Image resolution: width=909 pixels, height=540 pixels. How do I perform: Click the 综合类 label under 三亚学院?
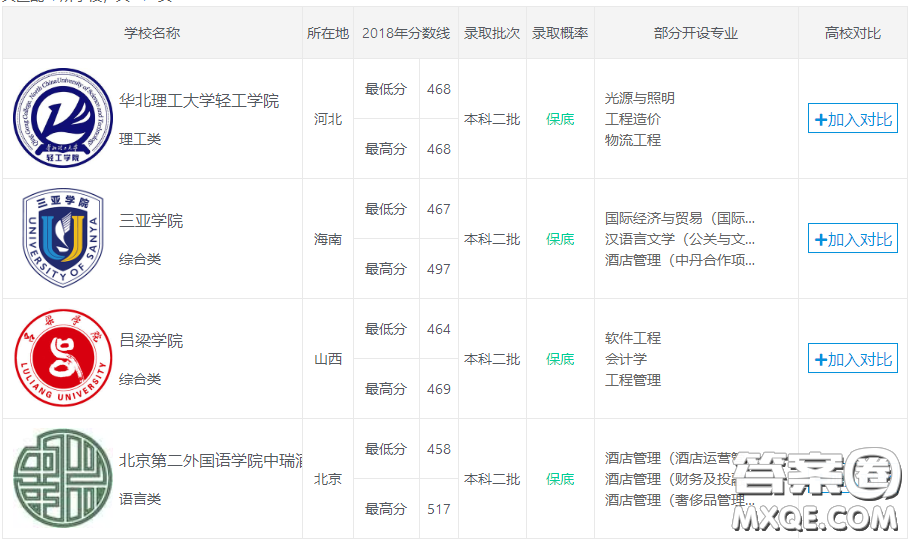coord(140,259)
